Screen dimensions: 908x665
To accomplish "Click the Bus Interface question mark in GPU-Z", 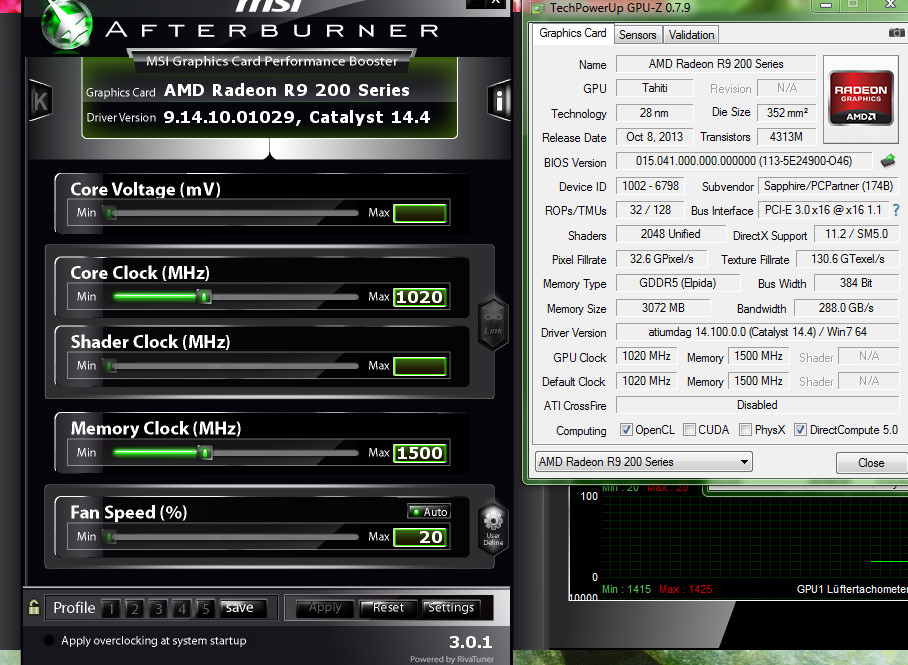I will pyautogui.click(x=896, y=210).
